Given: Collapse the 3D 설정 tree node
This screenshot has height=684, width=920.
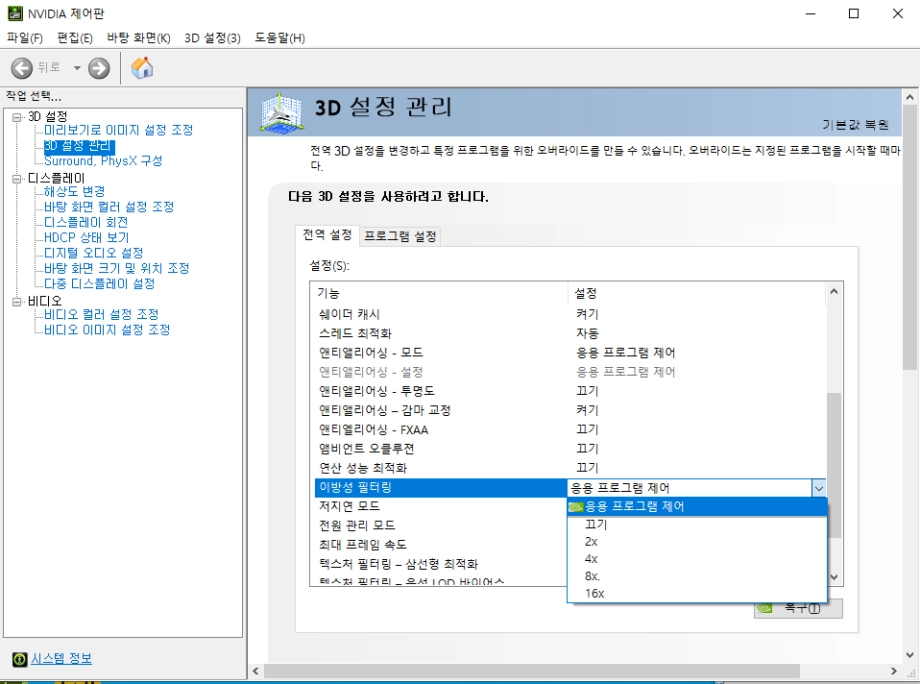Looking at the screenshot, I should point(16,117).
